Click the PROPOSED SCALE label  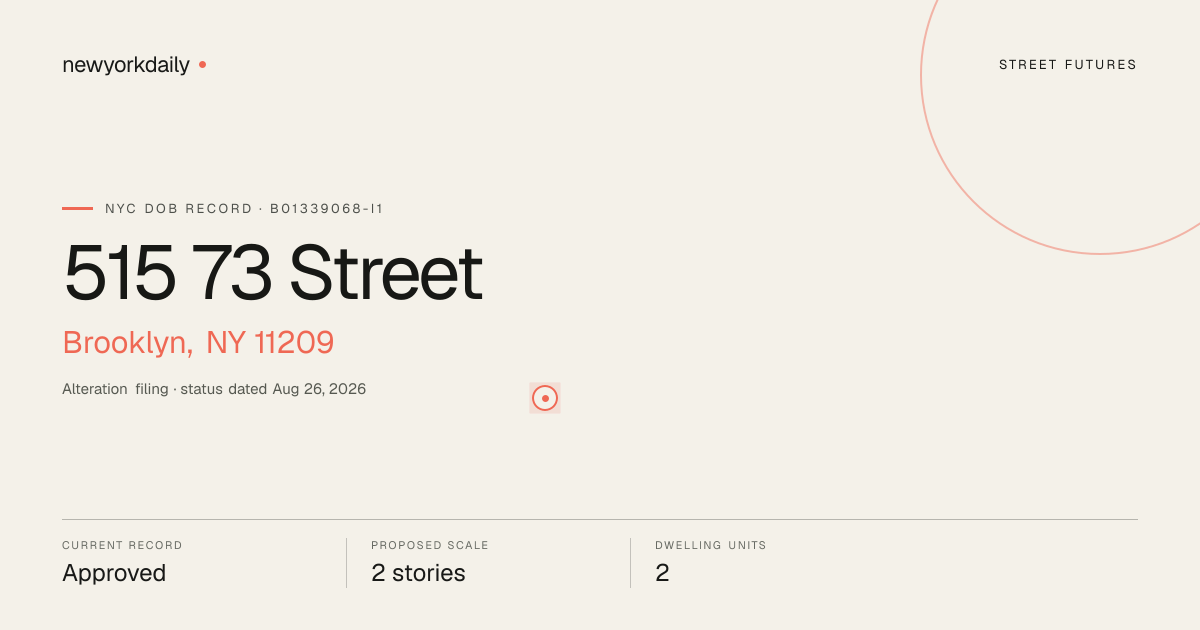click(x=430, y=546)
